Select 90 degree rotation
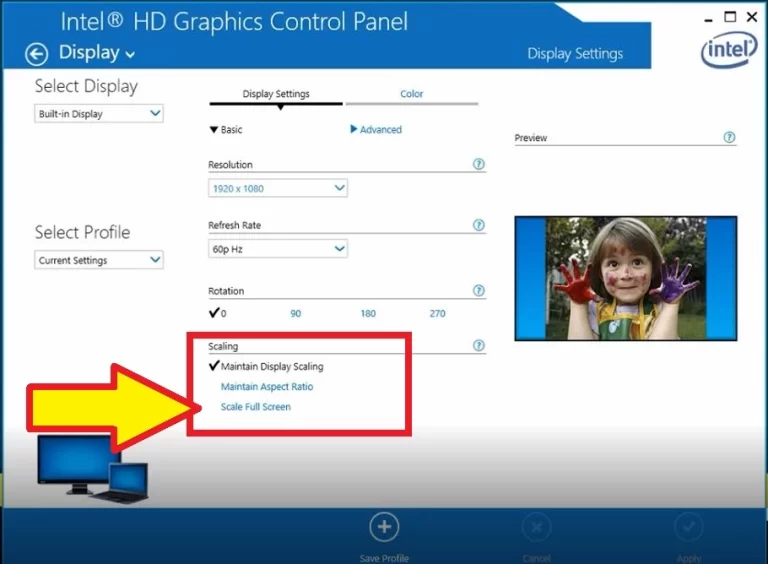Viewport: 768px width, 564px height. point(295,314)
